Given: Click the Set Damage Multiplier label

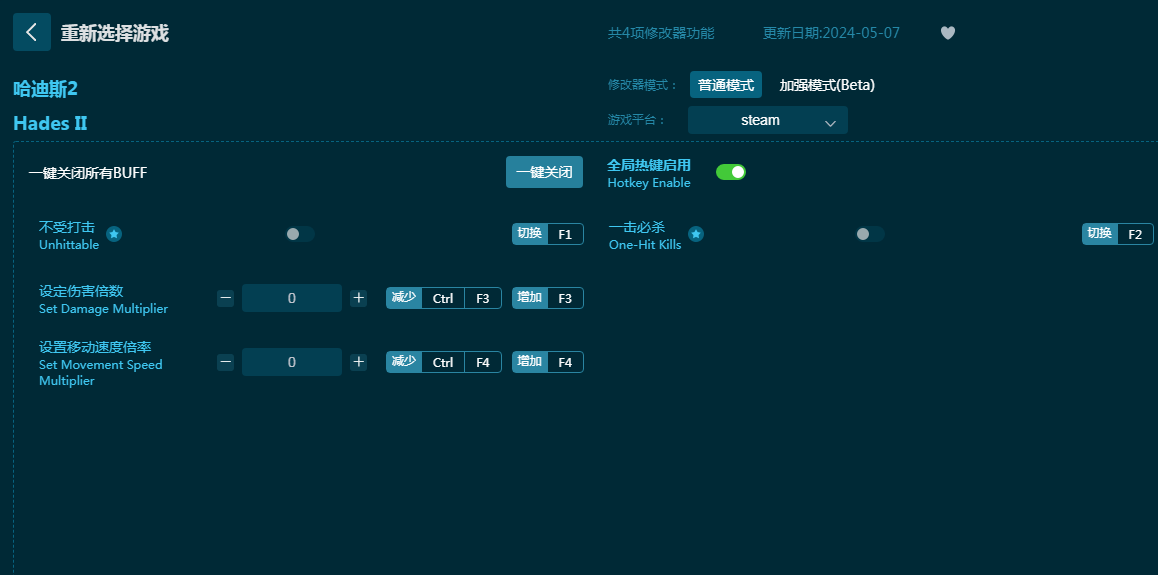Looking at the screenshot, I should point(103,309).
